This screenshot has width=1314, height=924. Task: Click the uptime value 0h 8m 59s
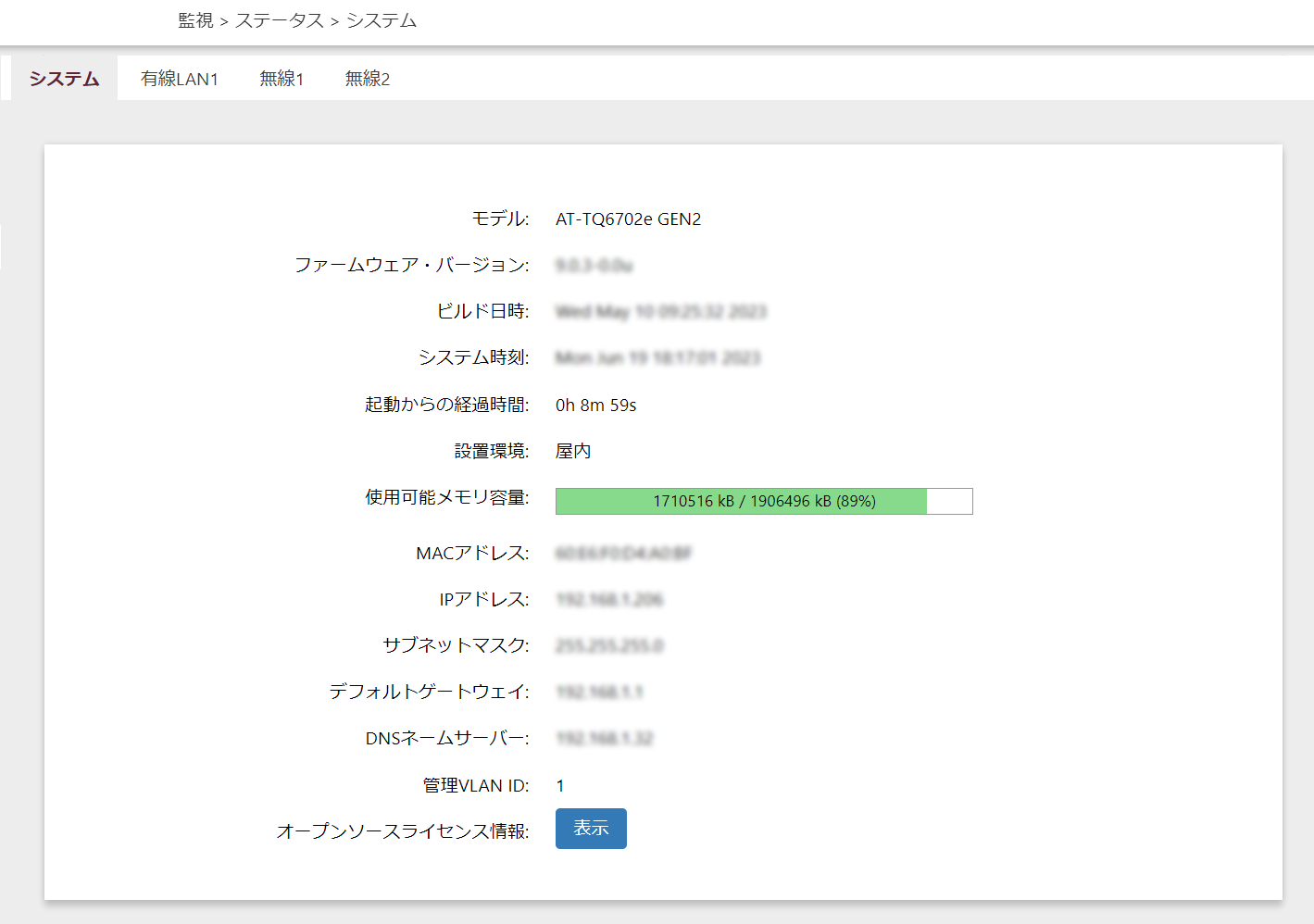[595, 406]
